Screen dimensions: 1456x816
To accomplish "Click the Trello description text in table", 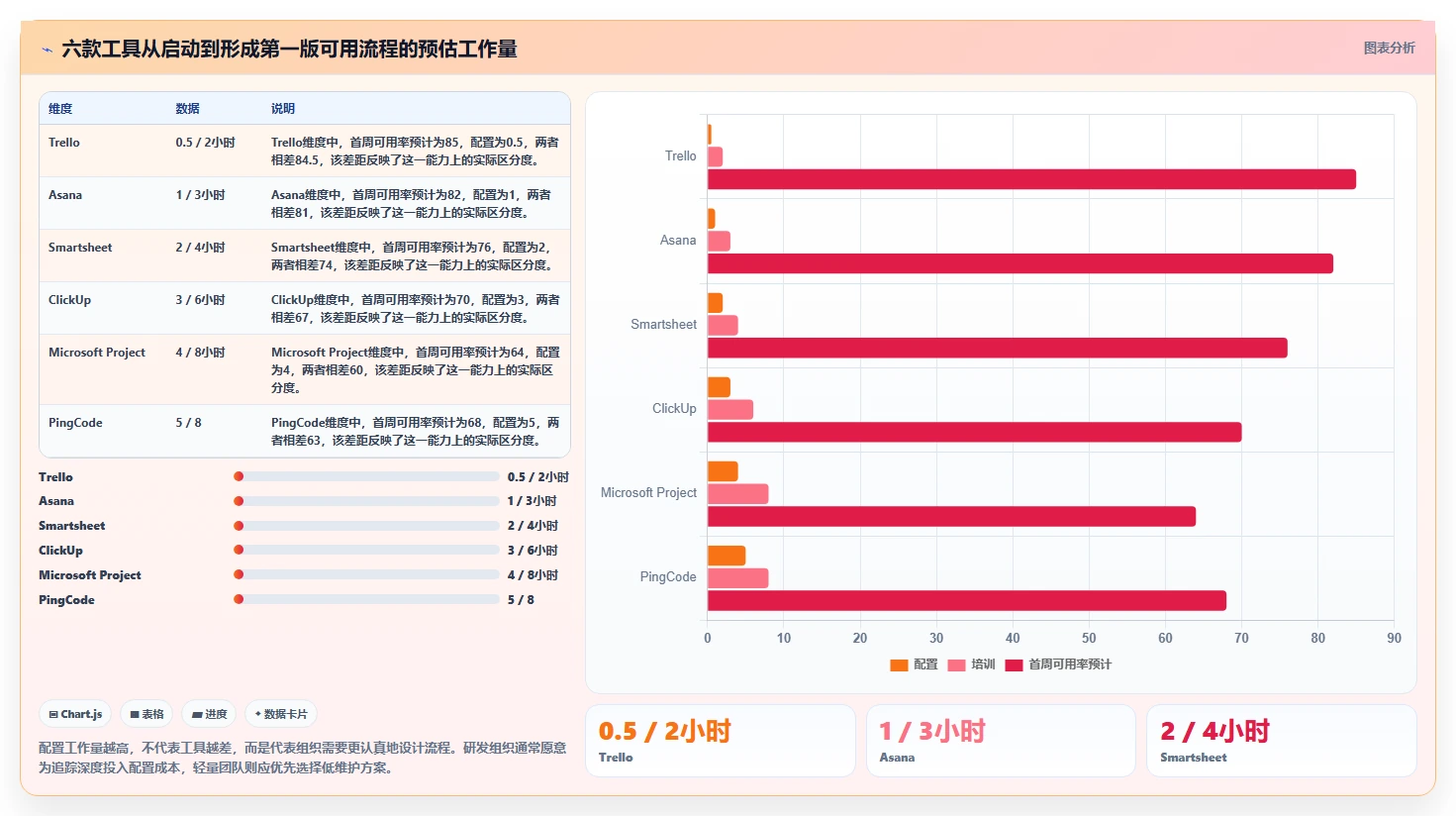I will (415, 152).
